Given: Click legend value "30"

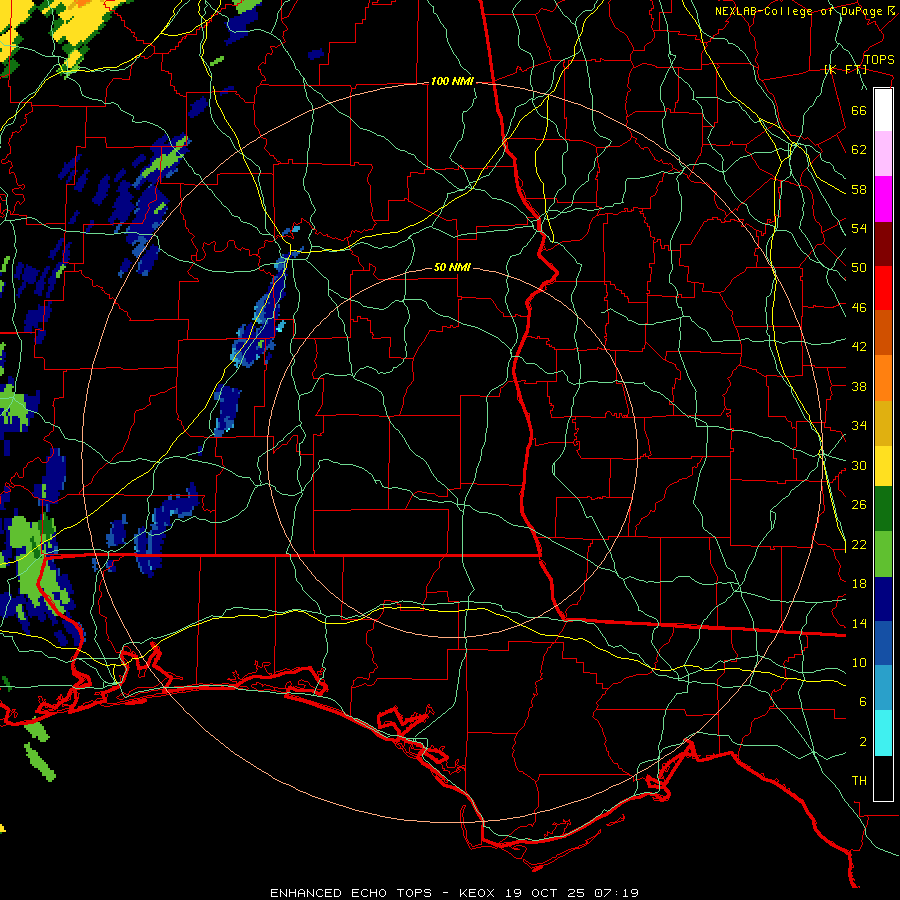Looking at the screenshot, I should click(x=859, y=465).
